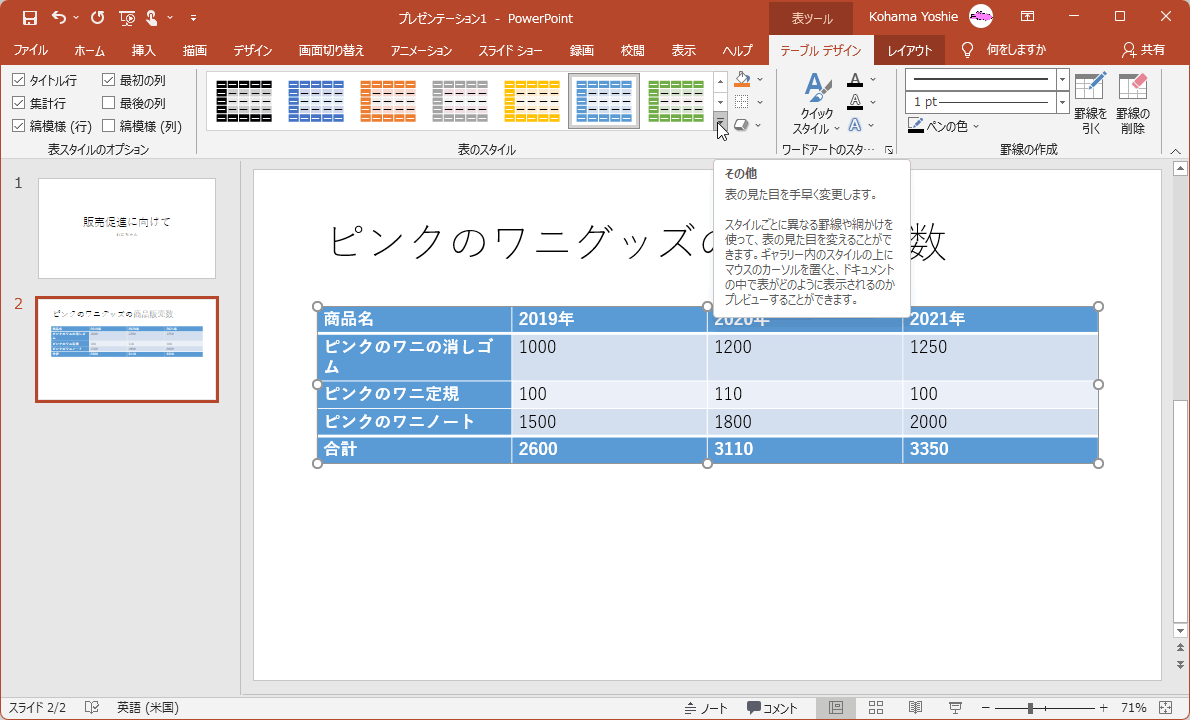Click the Pen Color (ペンの色) icon

click(x=916, y=126)
